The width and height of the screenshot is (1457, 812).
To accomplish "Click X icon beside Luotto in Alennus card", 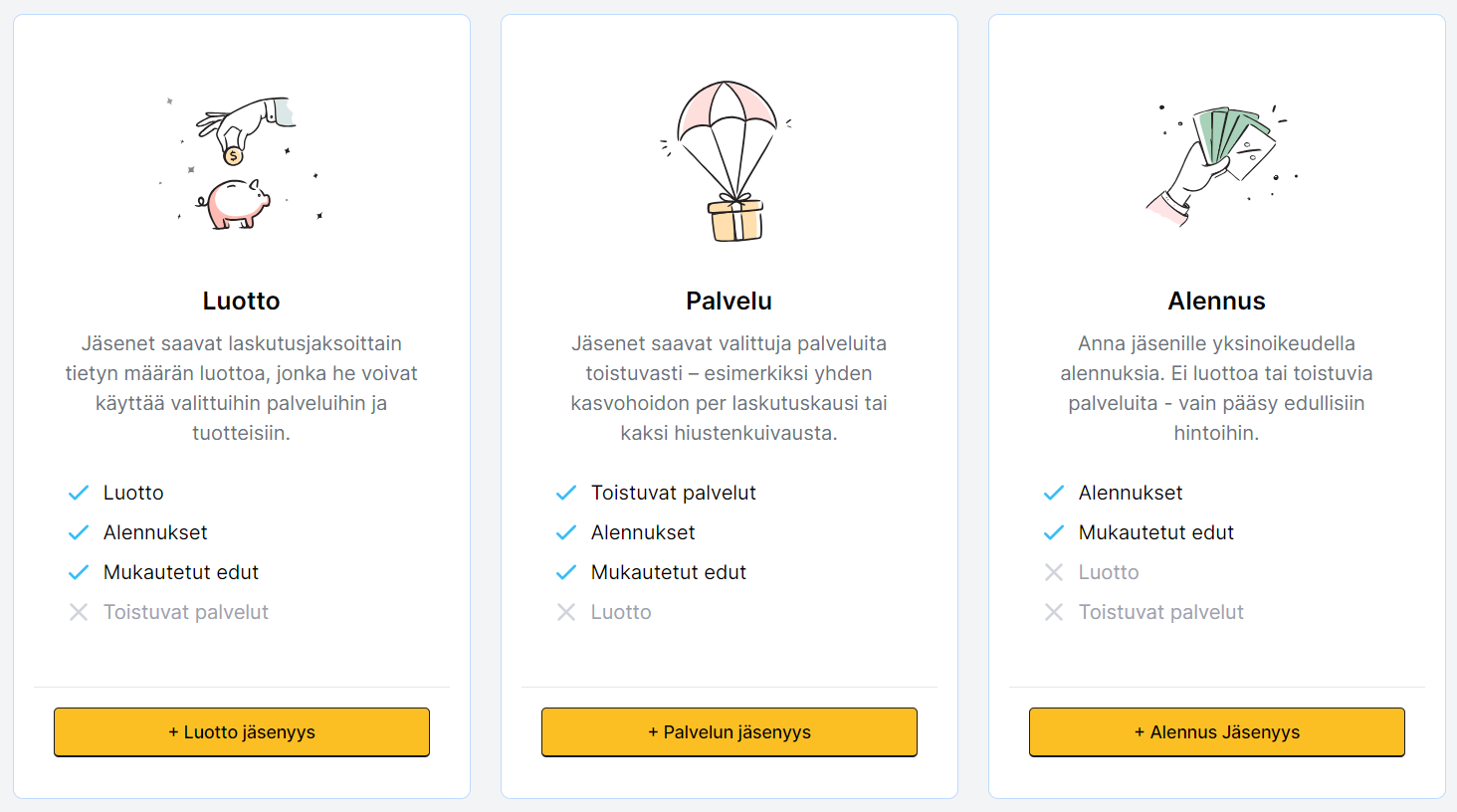I will click(1054, 572).
